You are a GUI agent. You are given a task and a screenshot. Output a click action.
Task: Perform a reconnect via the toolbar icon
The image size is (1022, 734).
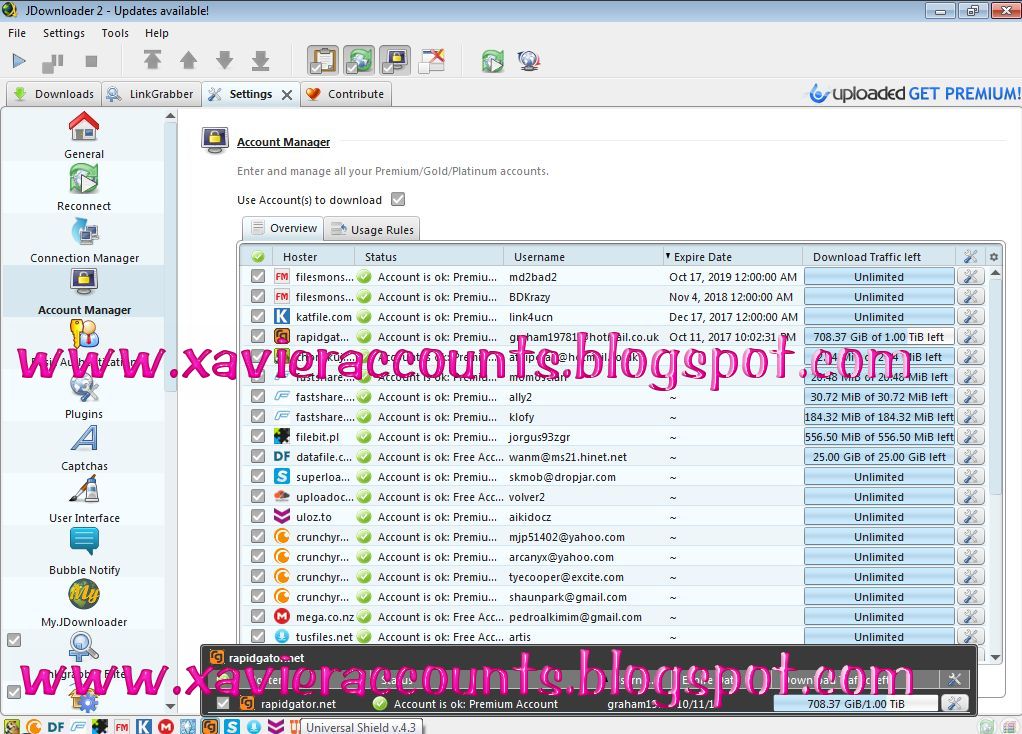point(493,61)
